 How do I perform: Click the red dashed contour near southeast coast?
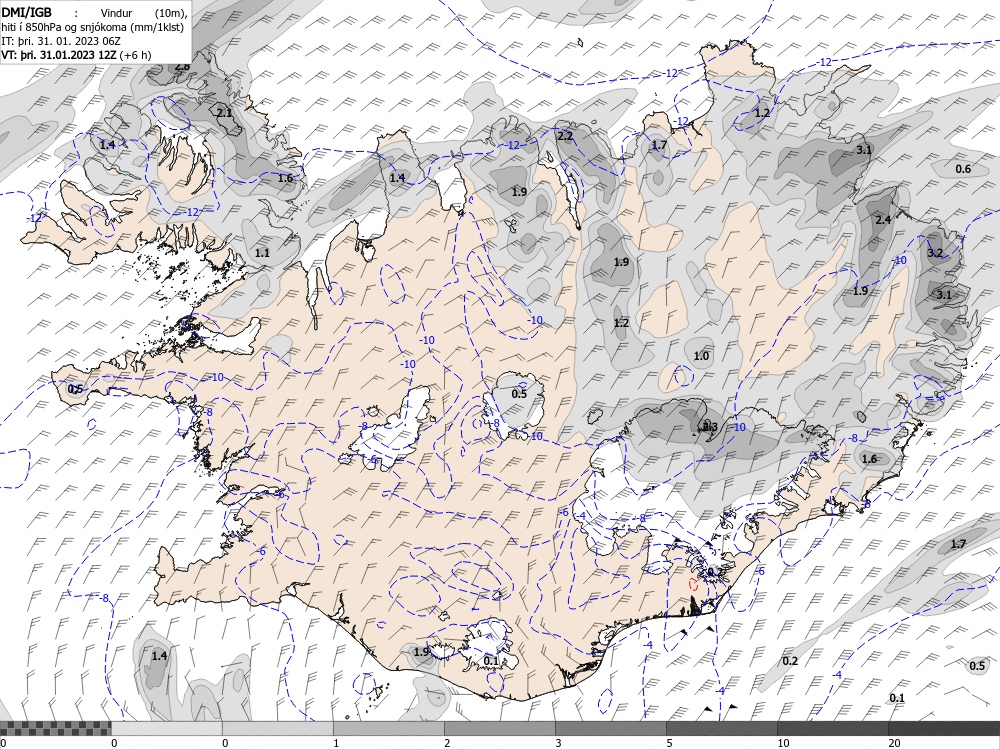point(694,584)
